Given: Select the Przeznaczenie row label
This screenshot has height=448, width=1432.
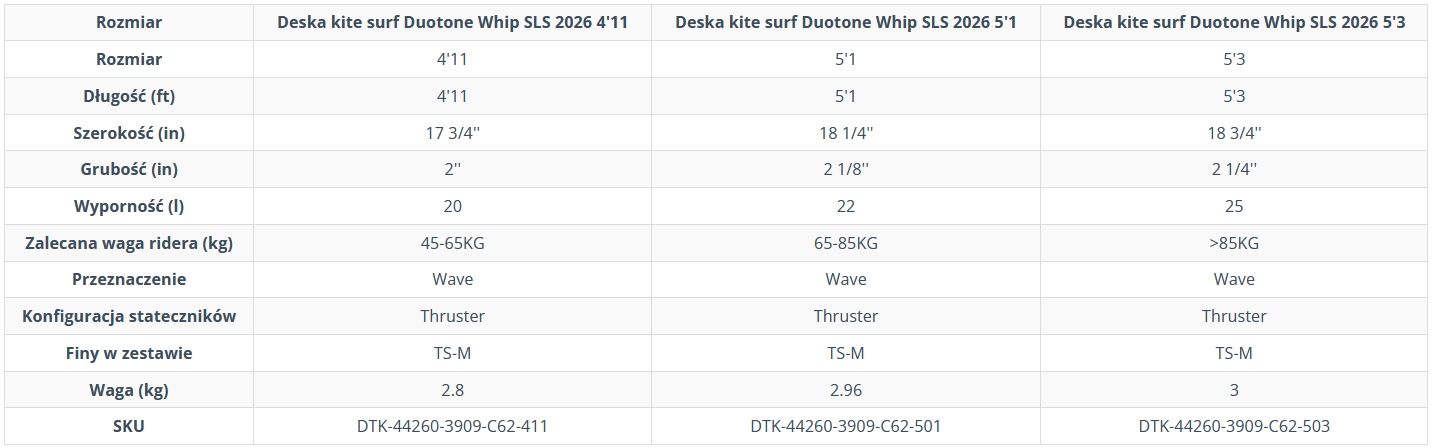Looking at the screenshot, I should [x=129, y=279].
